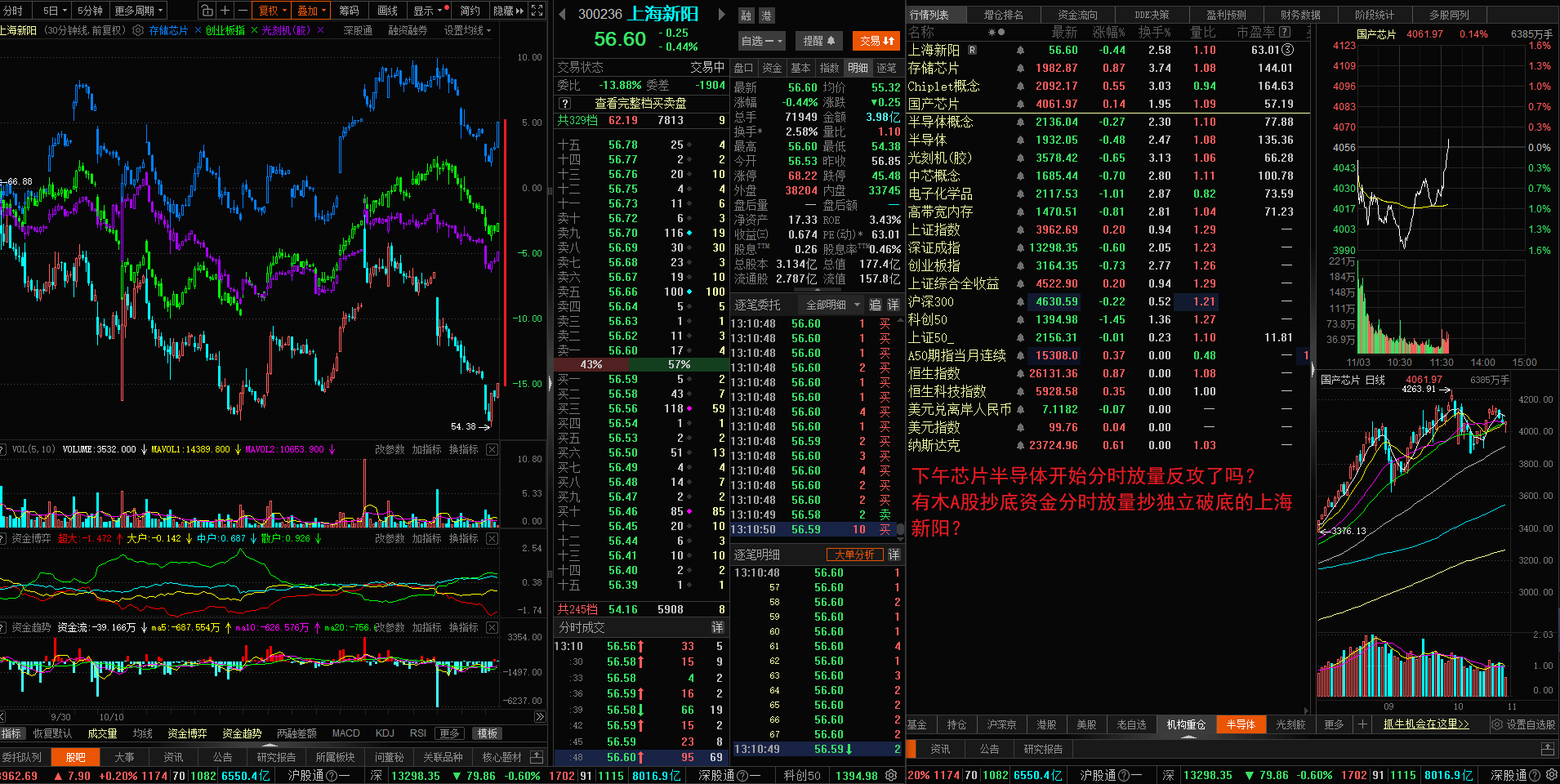Remove 存储芯片 overlay with its X
The image size is (1560, 784).
(198, 30)
